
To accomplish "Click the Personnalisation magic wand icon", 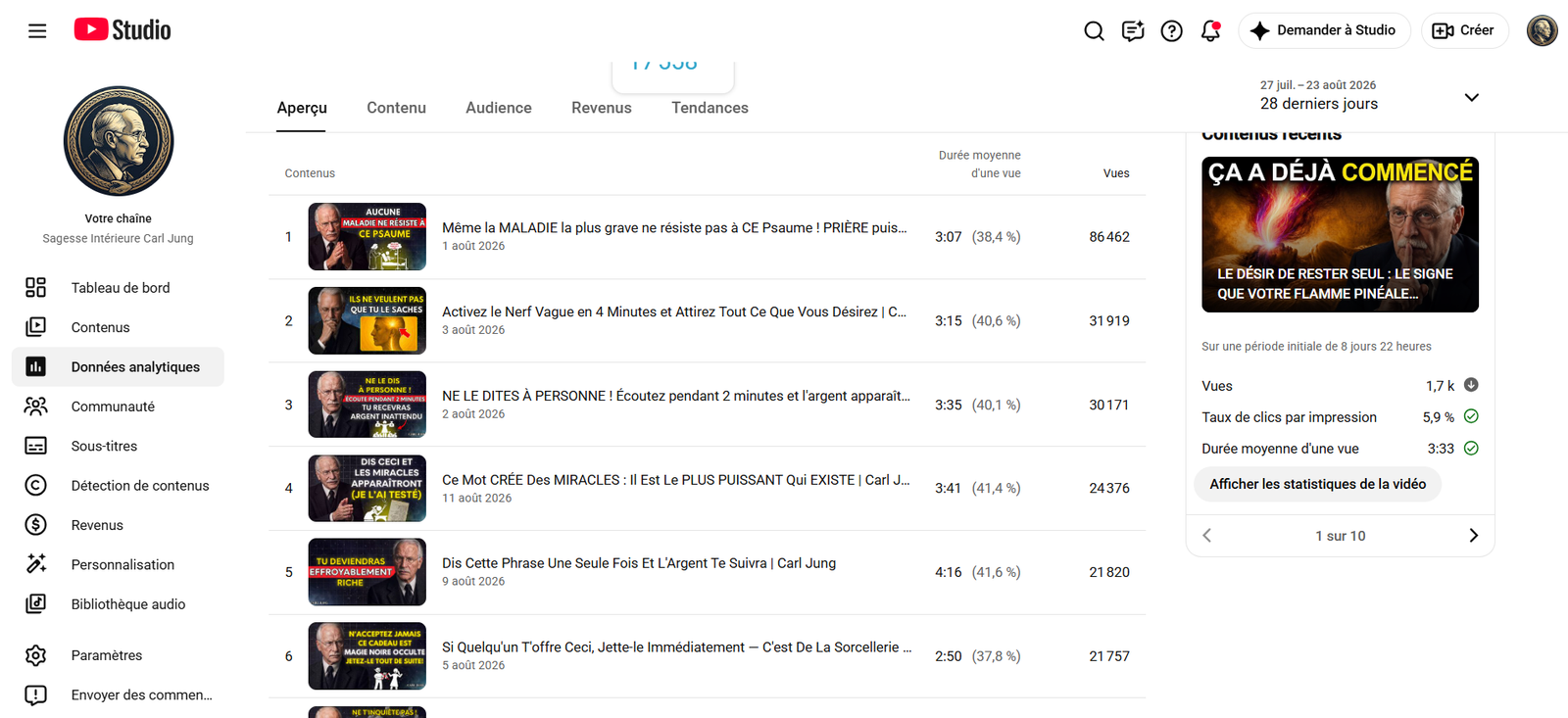I will (36, 564).
